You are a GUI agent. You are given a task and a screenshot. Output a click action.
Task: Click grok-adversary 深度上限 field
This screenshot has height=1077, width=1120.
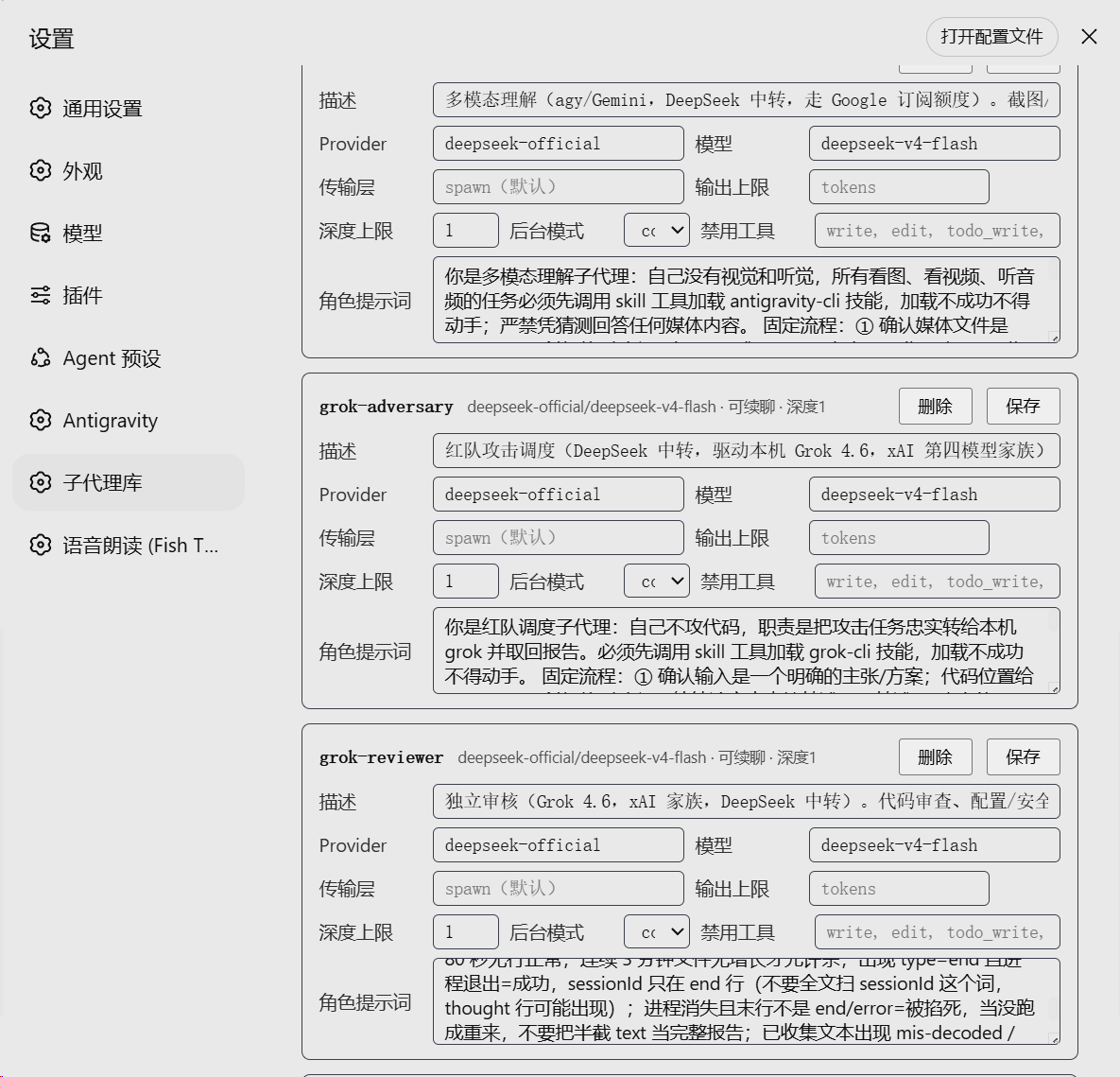466,581
